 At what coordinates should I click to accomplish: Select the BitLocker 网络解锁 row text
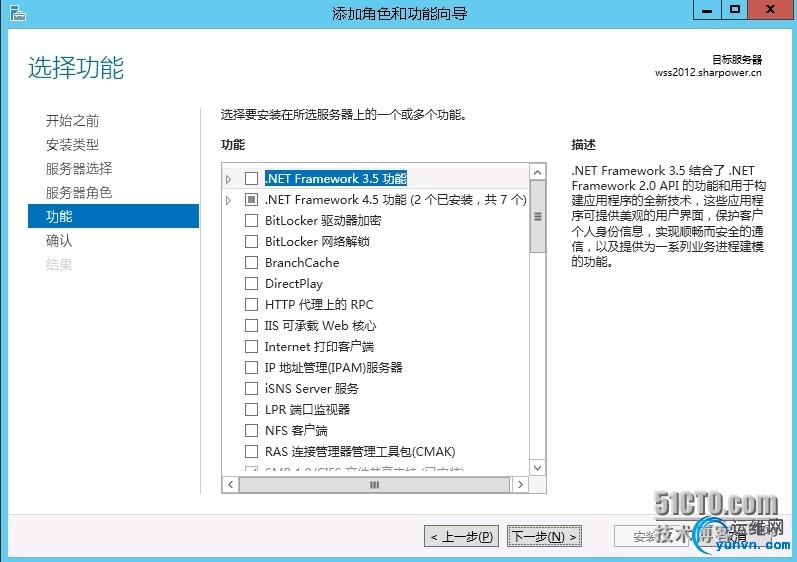pyautogui.click(x=317, y=241)
